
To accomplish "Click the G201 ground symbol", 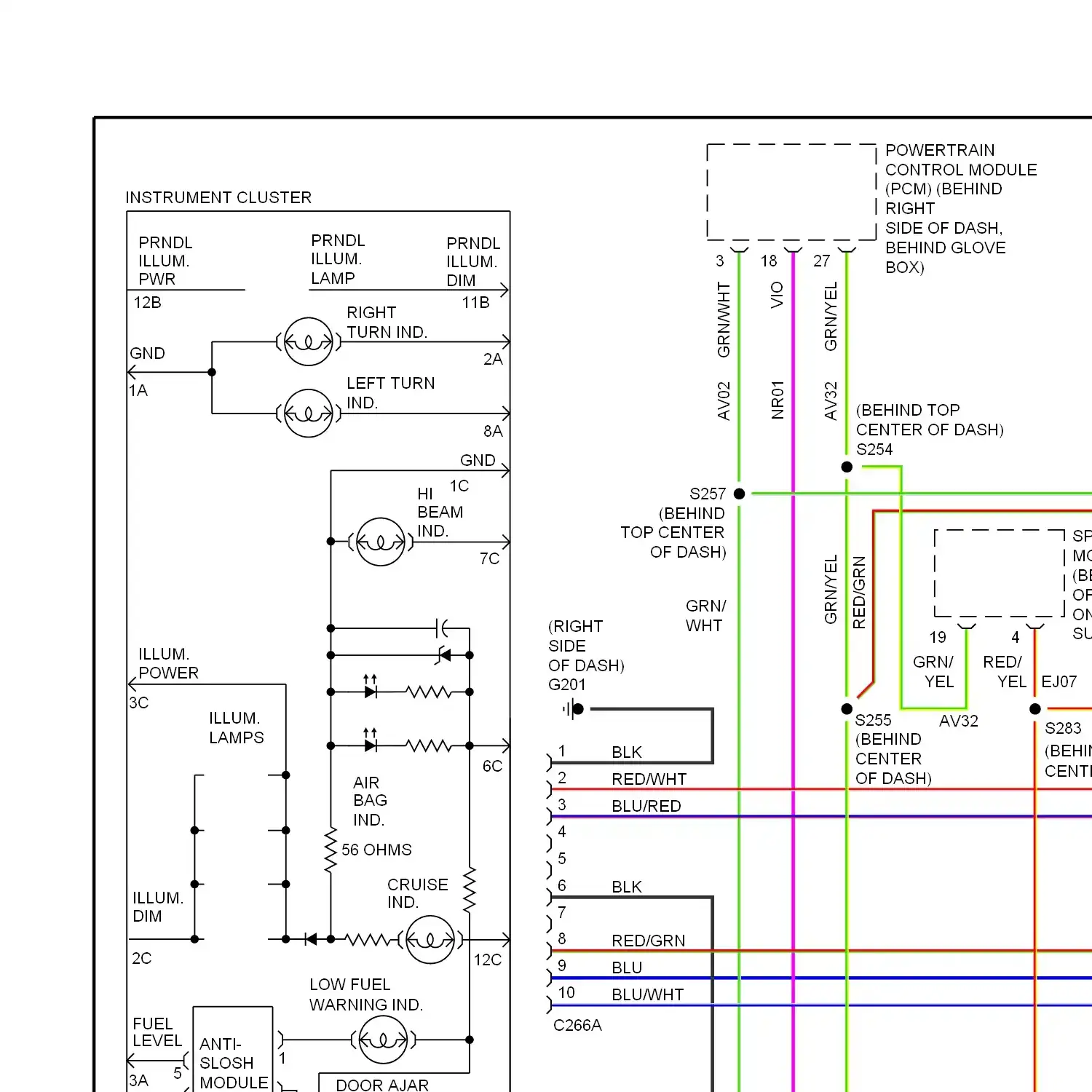I will click(x=574, y=708).
